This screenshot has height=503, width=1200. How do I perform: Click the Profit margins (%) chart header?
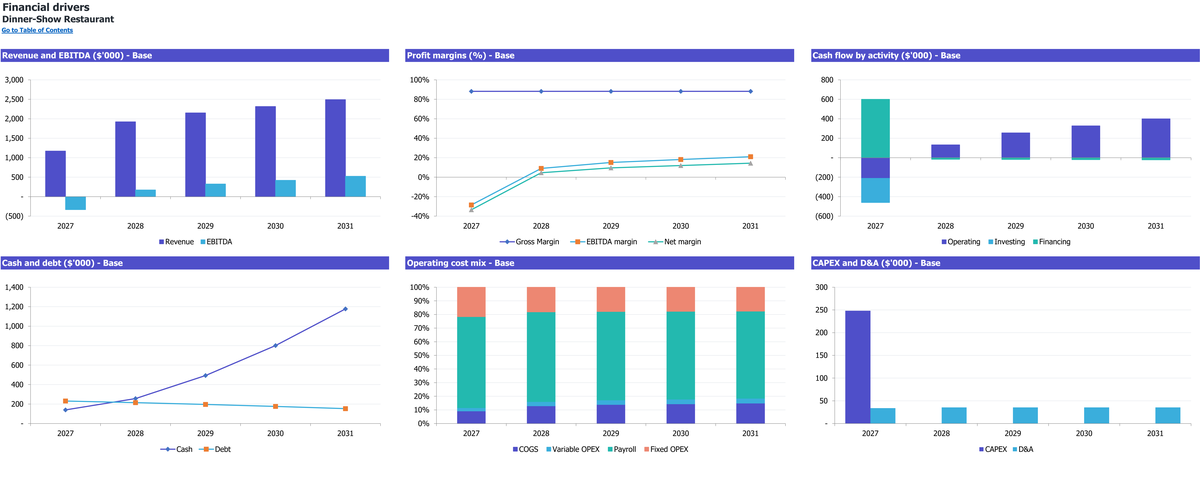pos(600,55)
